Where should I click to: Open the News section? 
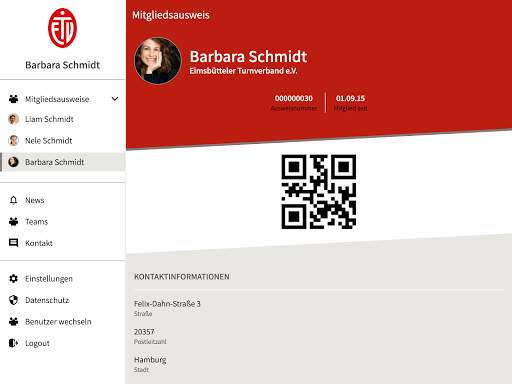pyautogui.click(x=35, y=200)
